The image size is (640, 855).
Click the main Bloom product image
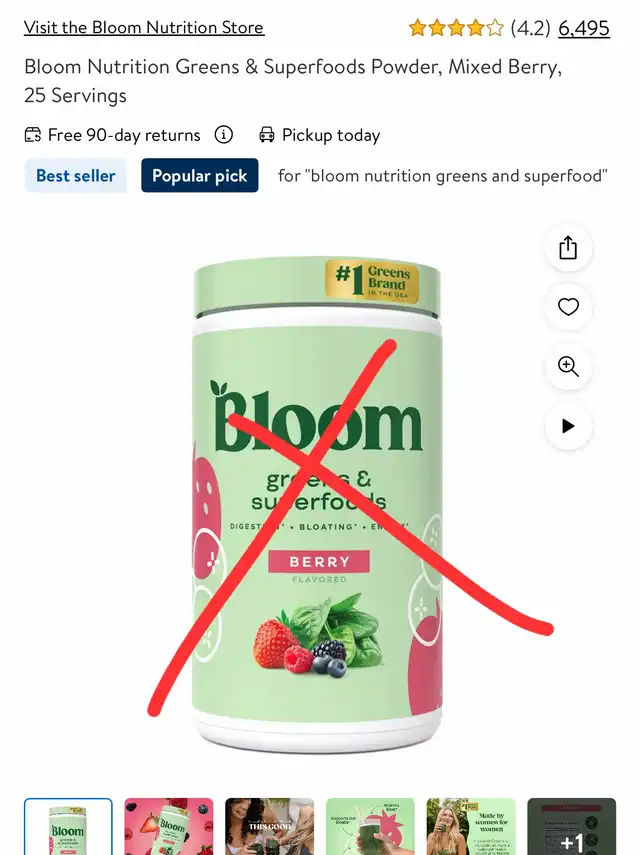click(x=318, y=504)
